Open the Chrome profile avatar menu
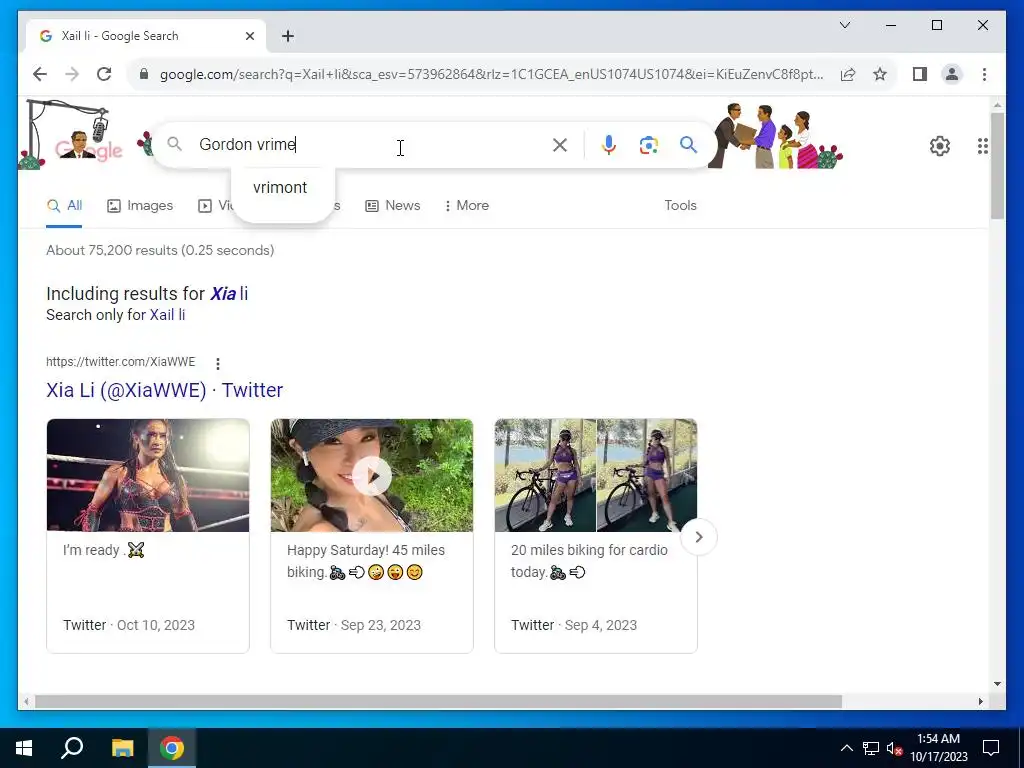The width and height of the screenshot is (1024, 768). coord(952,74)
